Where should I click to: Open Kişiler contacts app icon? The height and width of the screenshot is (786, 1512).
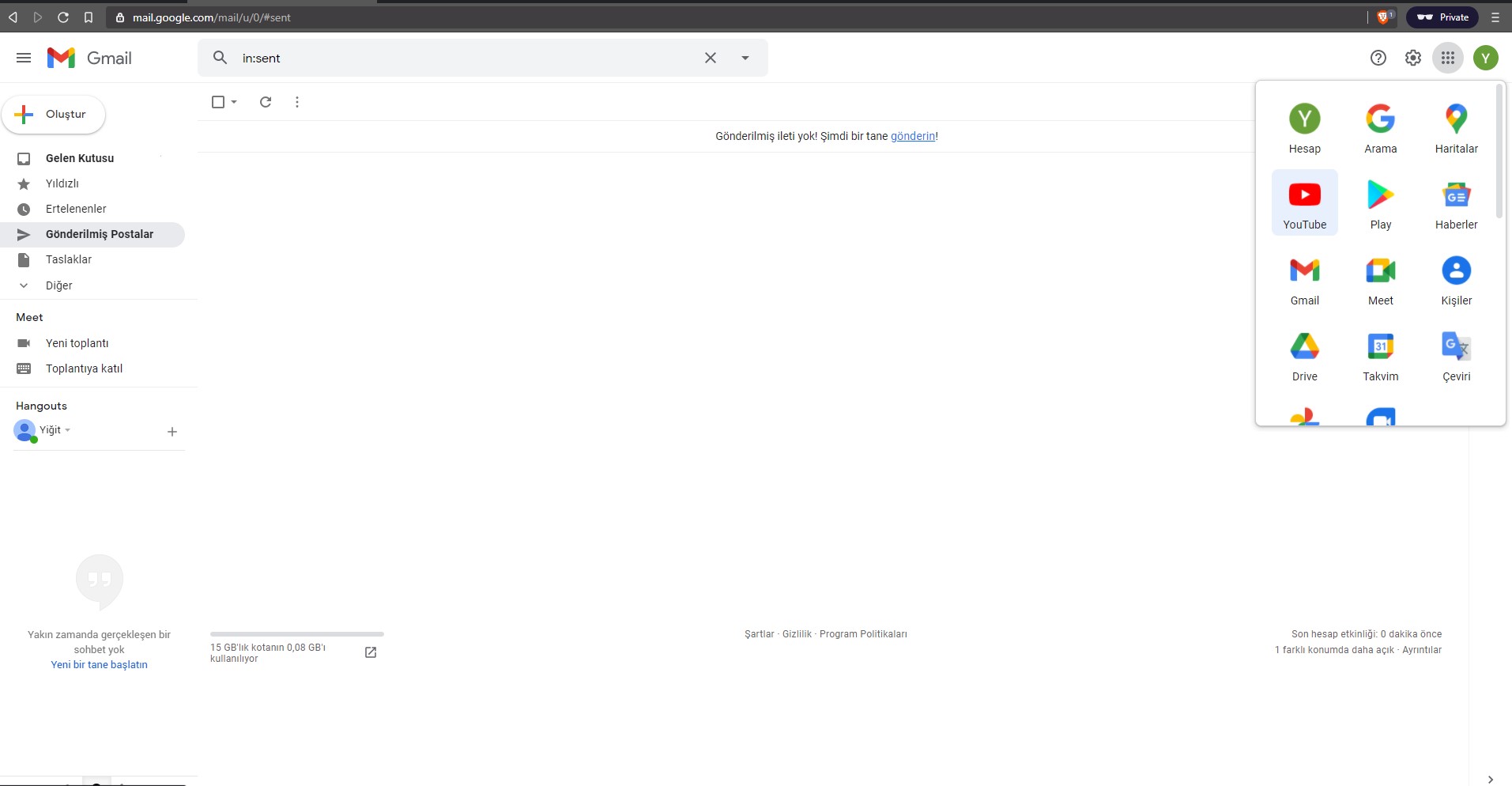tap(1456, 278)
